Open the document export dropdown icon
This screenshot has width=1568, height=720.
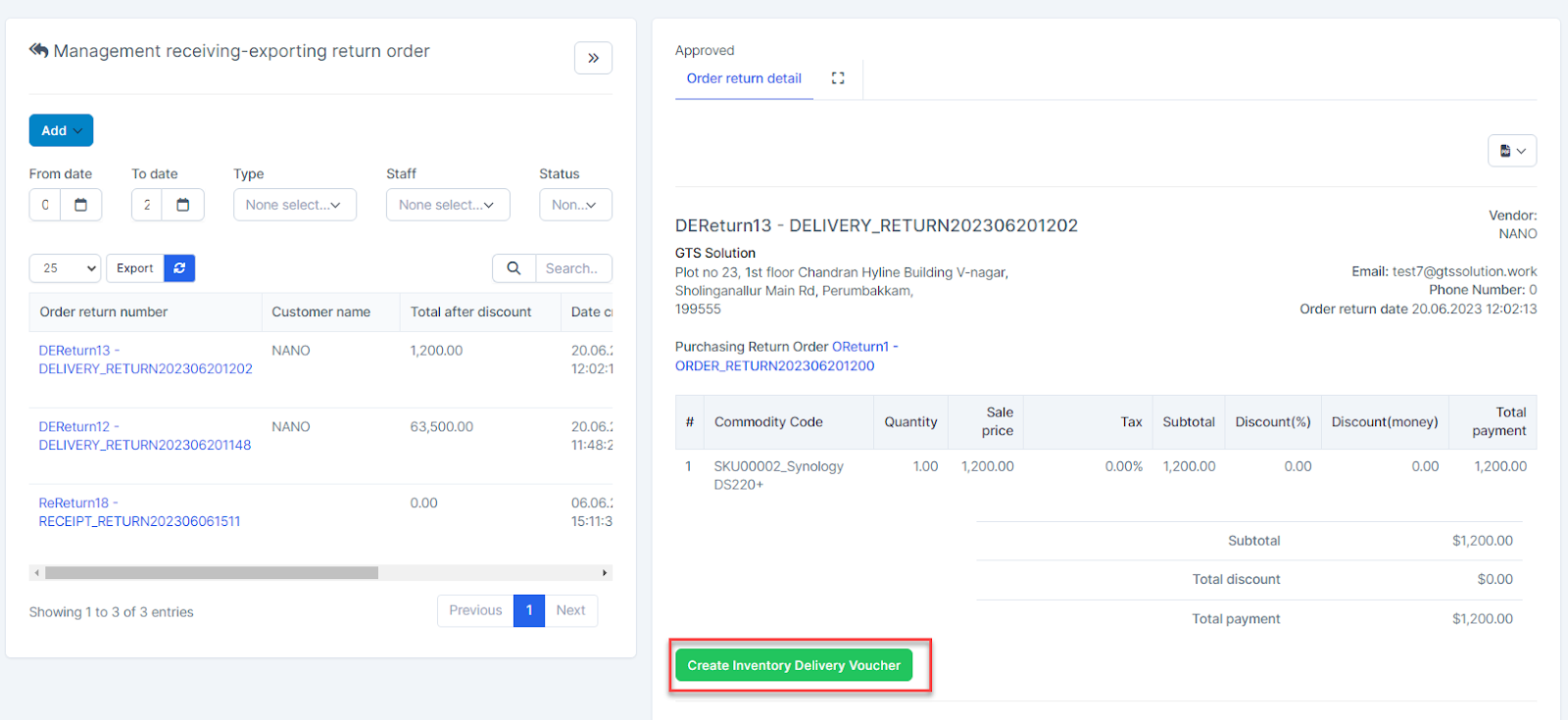1512,151
